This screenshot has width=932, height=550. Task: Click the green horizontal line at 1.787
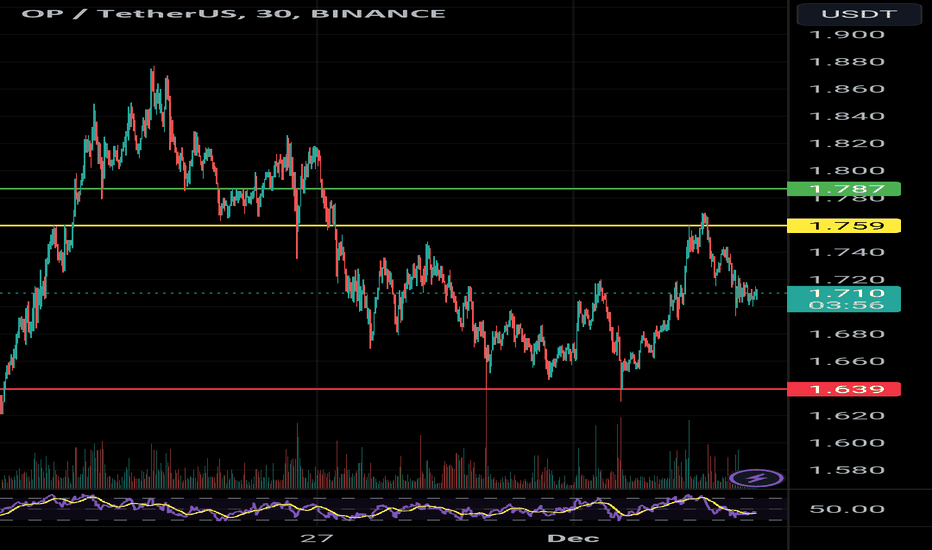click(x=393, y=189)
